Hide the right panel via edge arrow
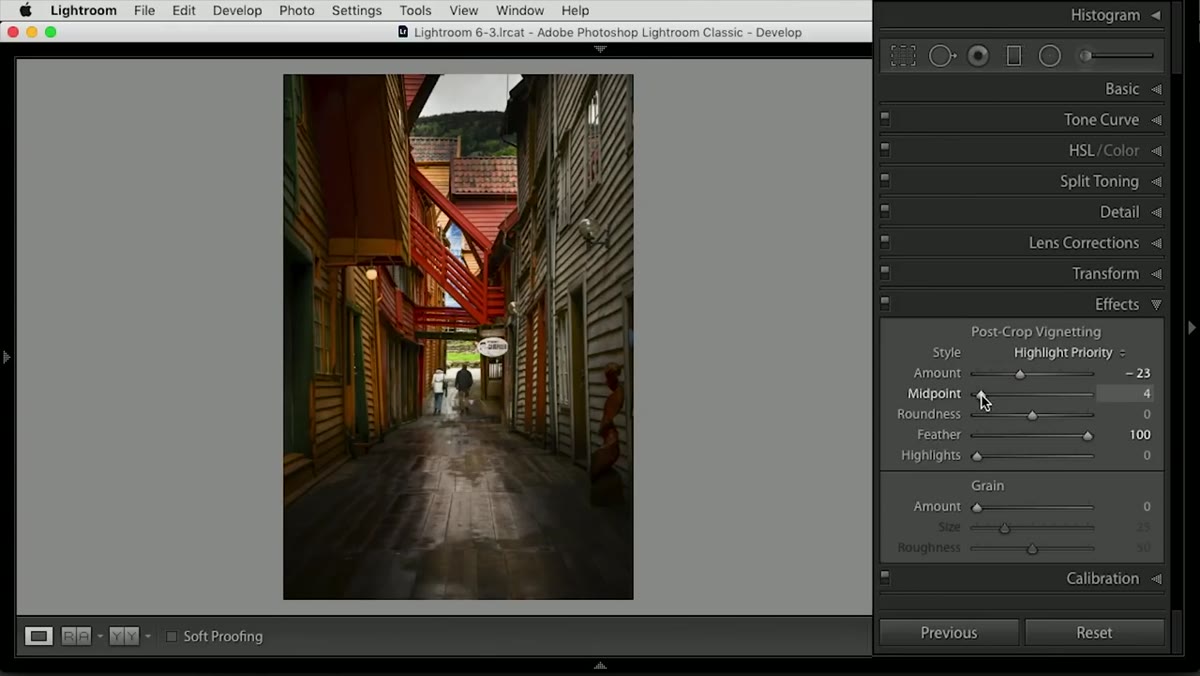1200x676 pixels. click(x=1191, y=327)
